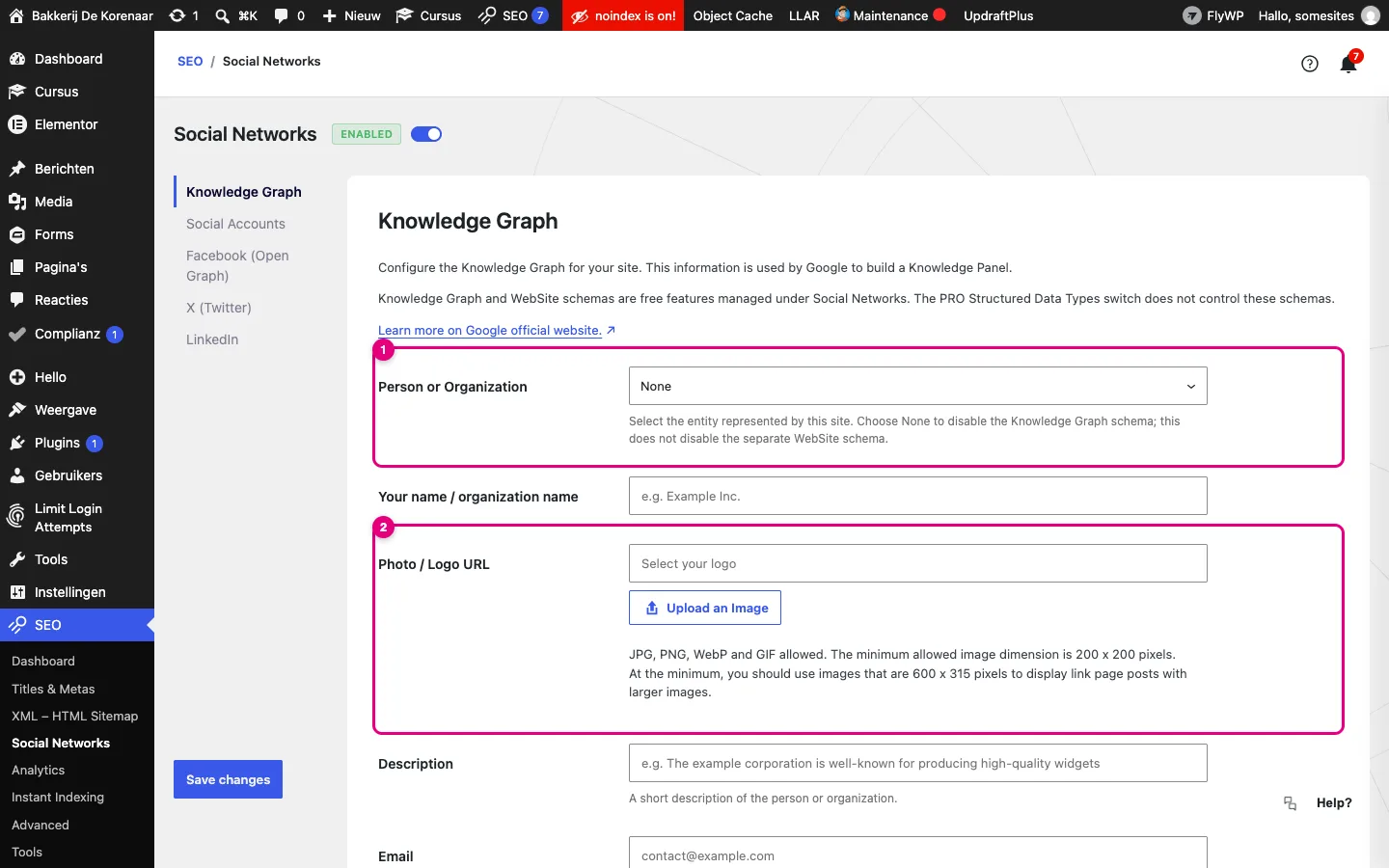Open Instant Indexing submenu item
Viewport: 1389px width, 868px height.
point(58,797)
